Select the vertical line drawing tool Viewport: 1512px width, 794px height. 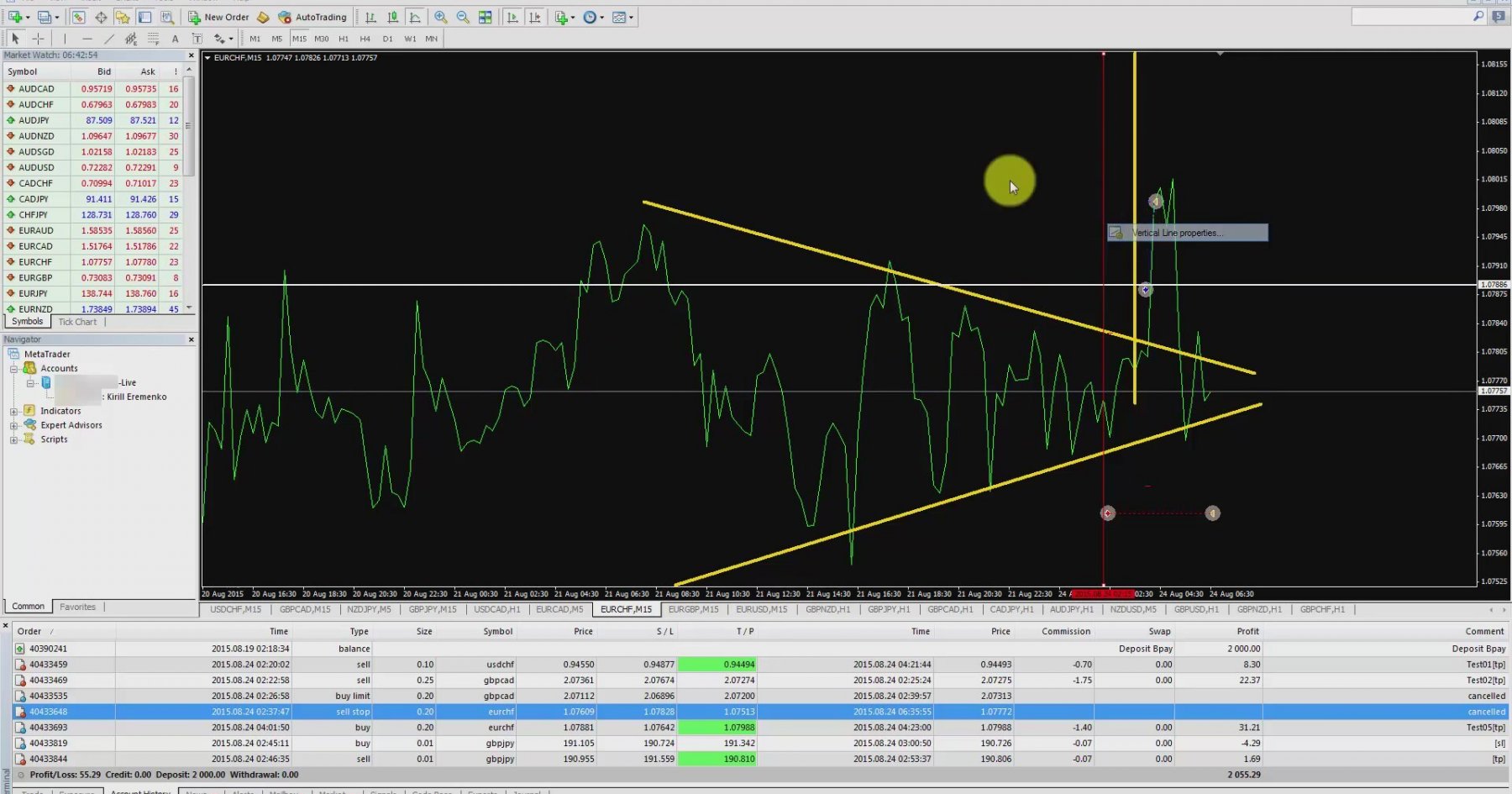tap(65, 39)
